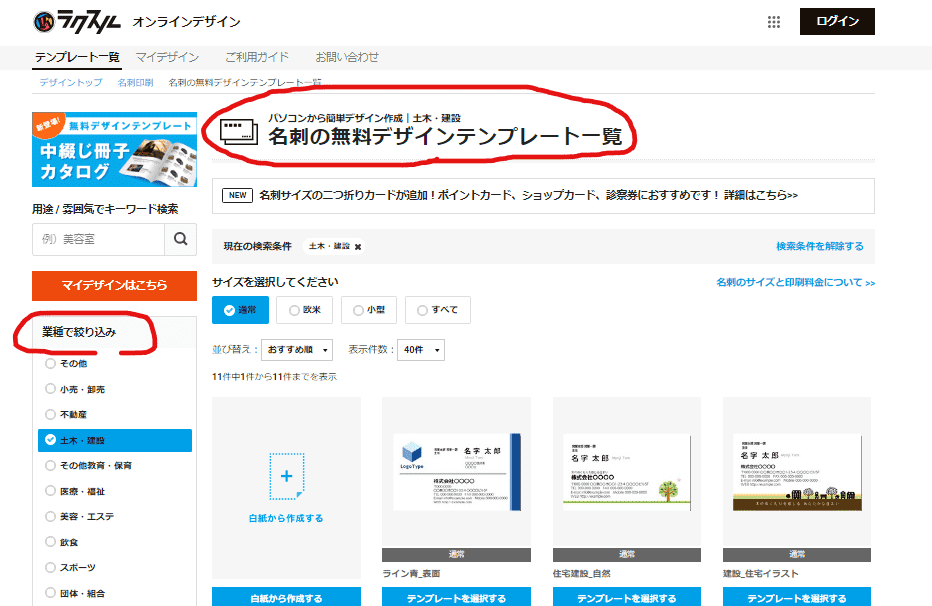Viewport: 932px width, 606px height.
Task: Select template button under ライン青_表面
Action: click(x=456, y=598)
